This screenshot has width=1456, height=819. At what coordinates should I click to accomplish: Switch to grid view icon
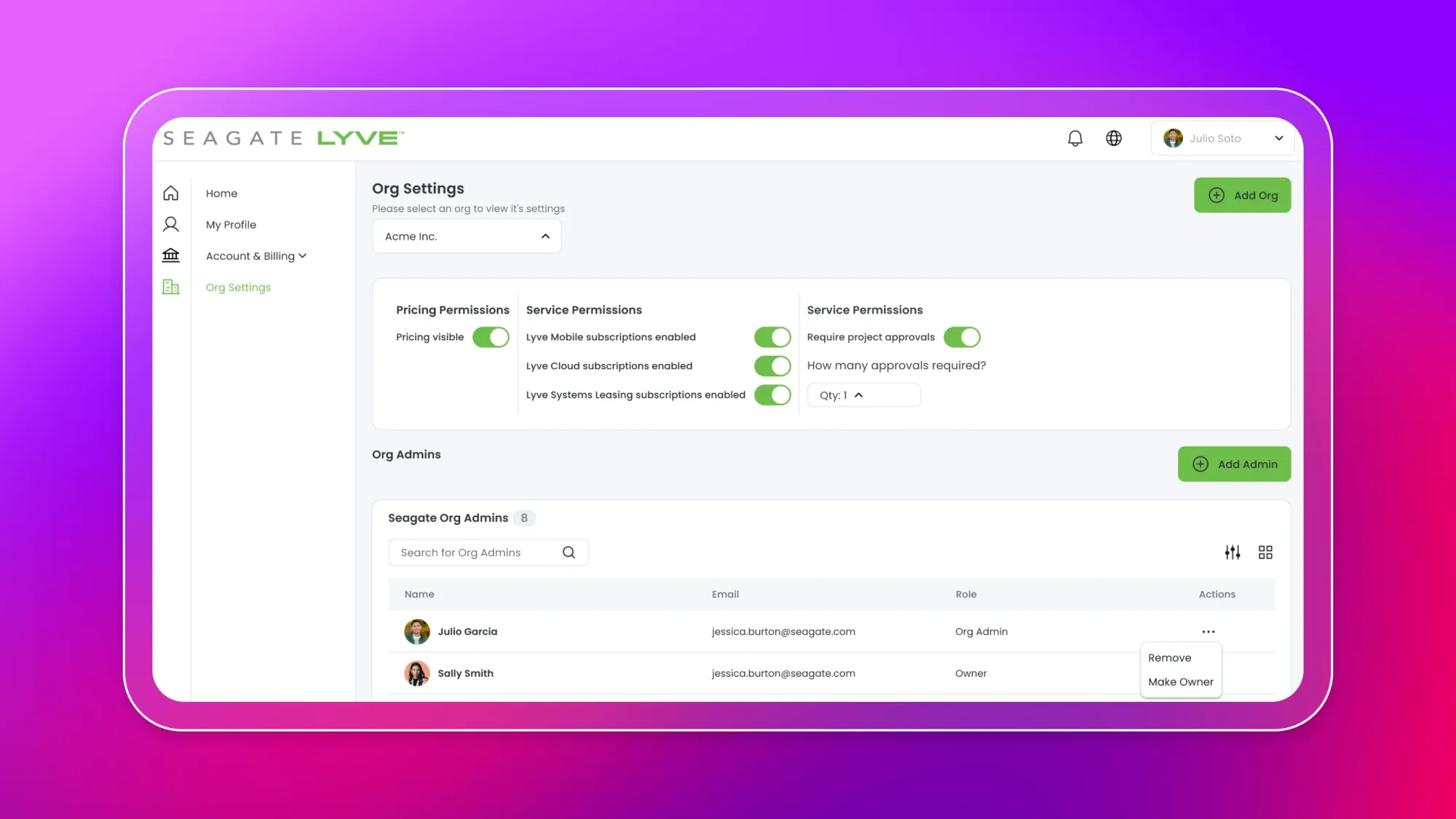click(x=1265, y=553)
